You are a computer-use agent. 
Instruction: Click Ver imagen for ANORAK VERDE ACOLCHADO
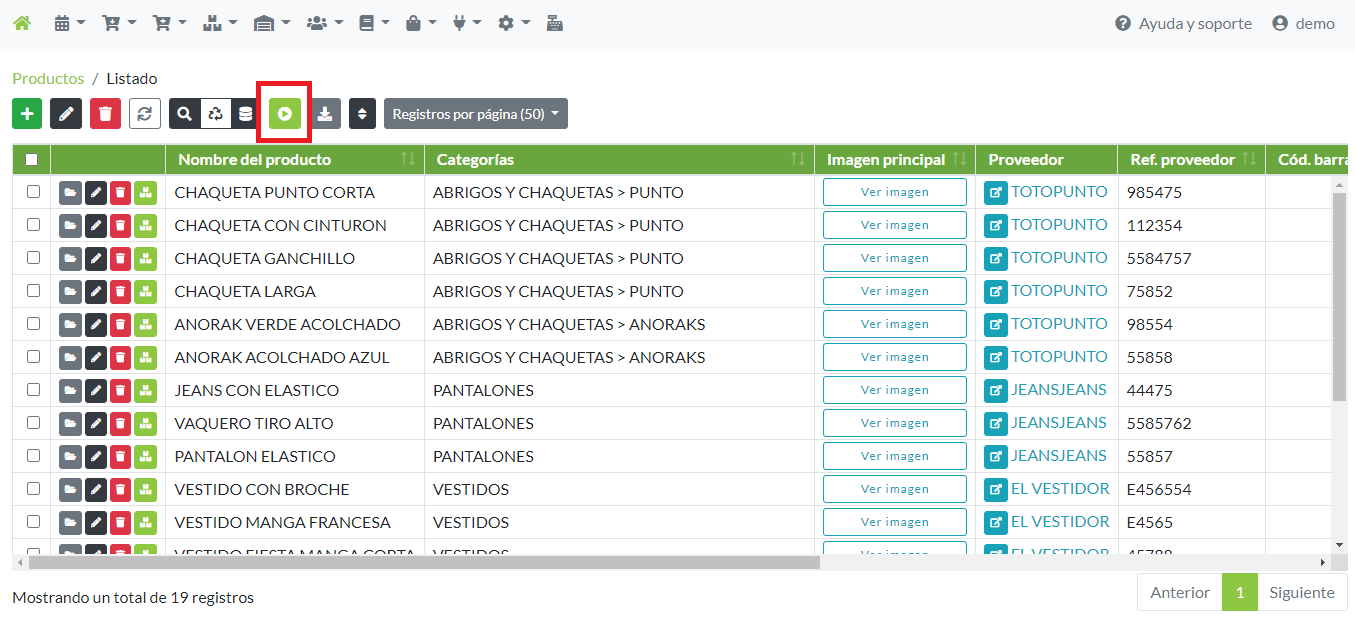click(894, 324)
